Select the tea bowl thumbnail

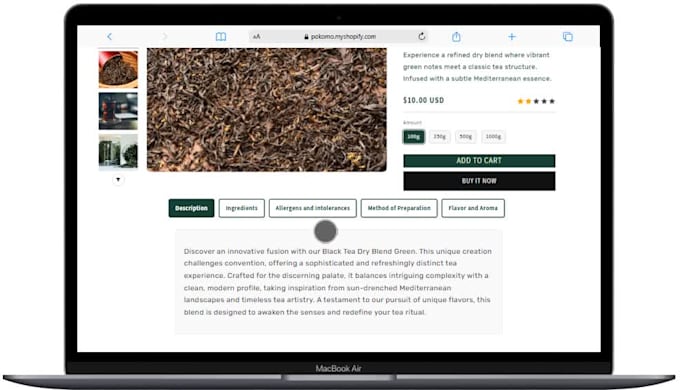coord(118,69)
